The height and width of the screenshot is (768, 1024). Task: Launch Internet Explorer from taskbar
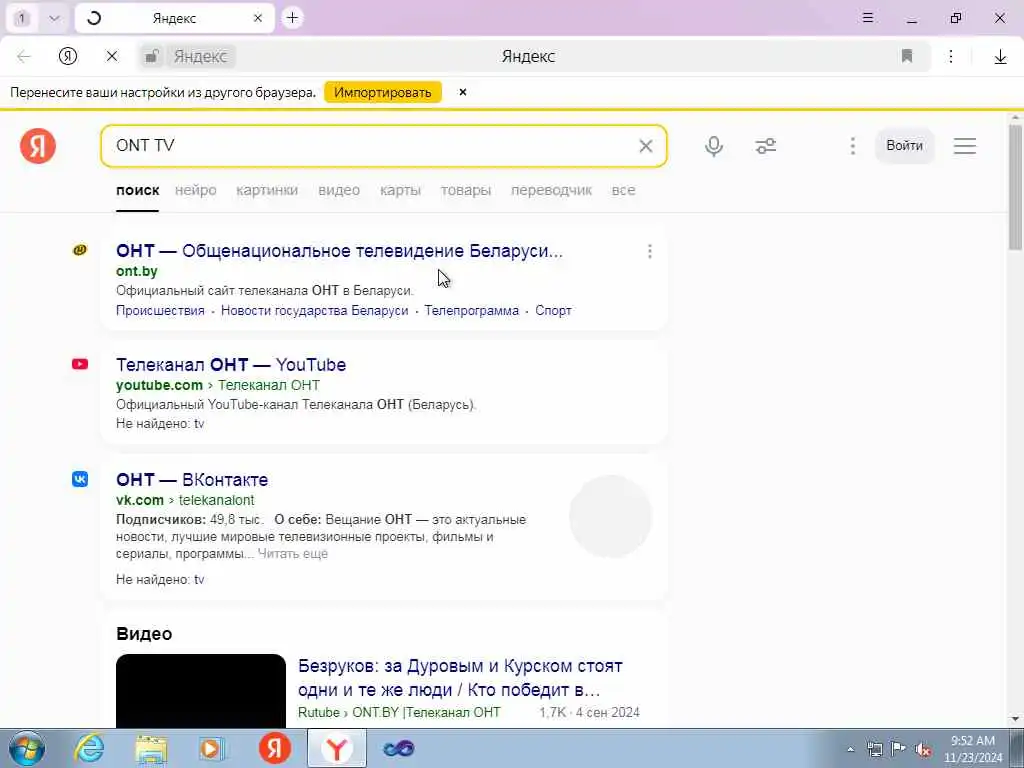(x=88, y=748)
